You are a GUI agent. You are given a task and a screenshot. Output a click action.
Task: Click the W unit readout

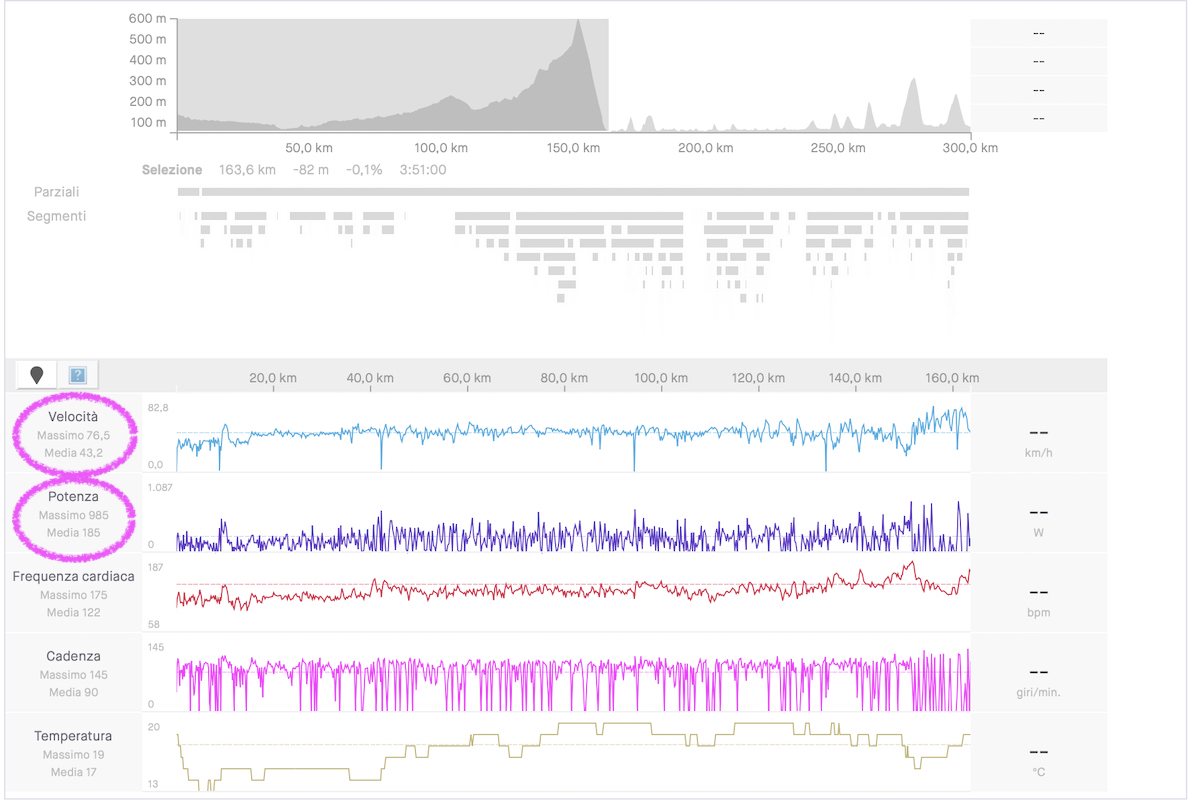click(1038, 532)
